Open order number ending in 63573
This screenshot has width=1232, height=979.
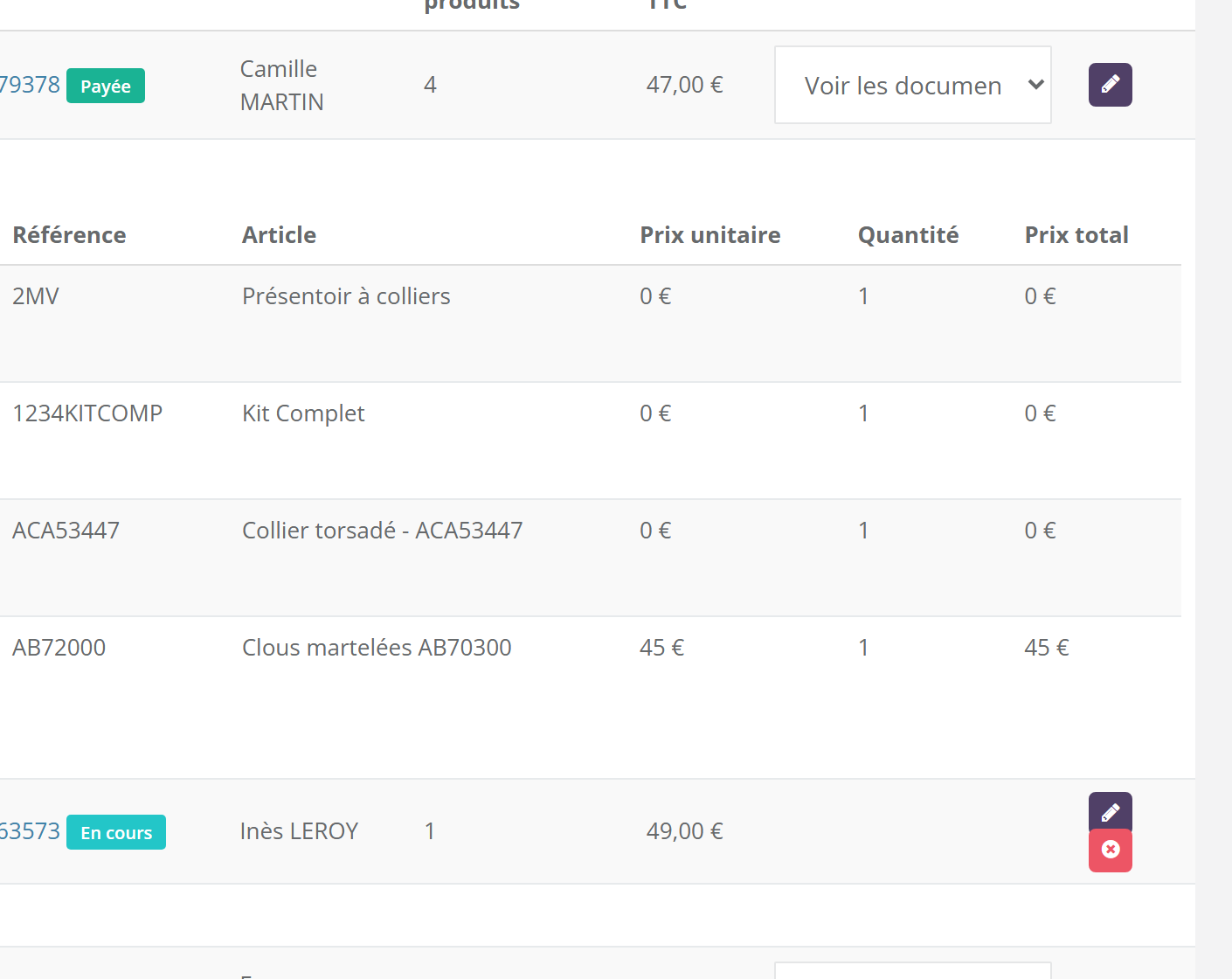(x=30, y=831)
